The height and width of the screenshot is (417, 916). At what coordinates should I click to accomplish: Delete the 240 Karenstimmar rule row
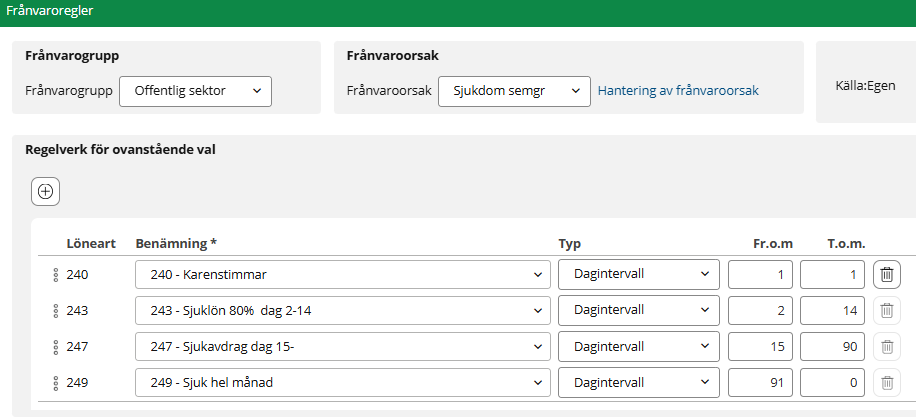886,275
